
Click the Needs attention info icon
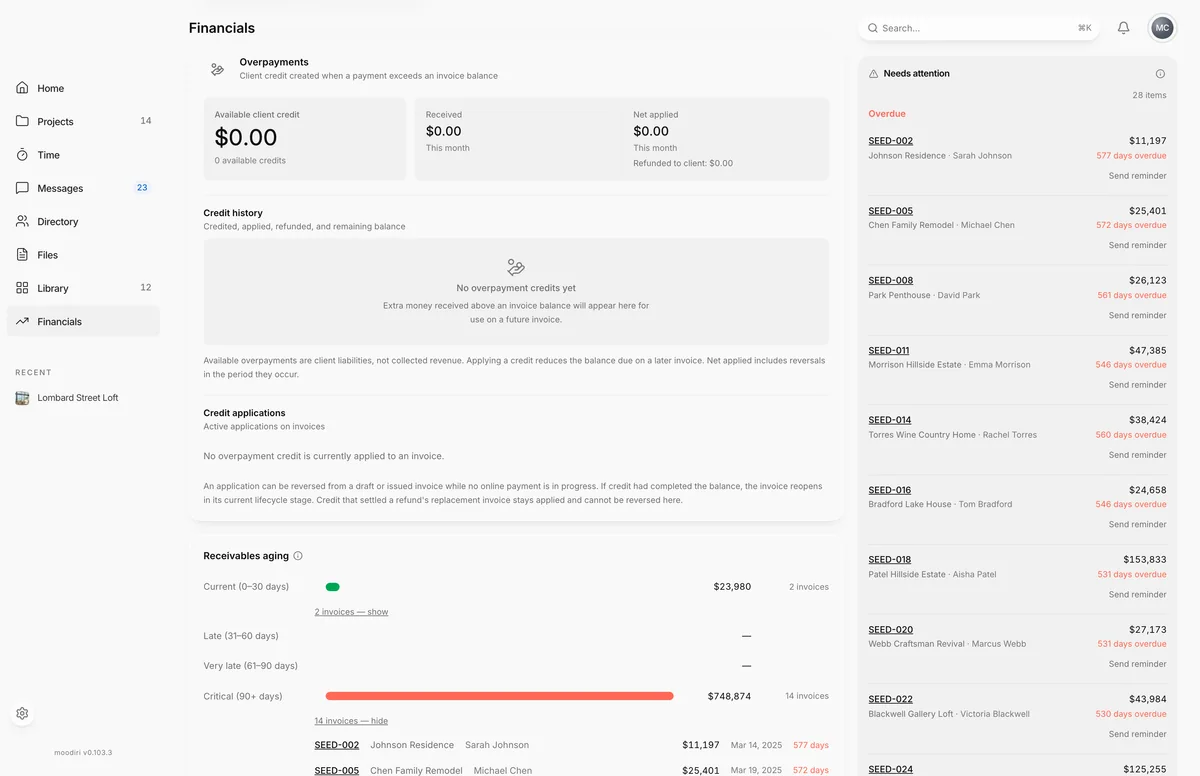tap(1160, 74)
